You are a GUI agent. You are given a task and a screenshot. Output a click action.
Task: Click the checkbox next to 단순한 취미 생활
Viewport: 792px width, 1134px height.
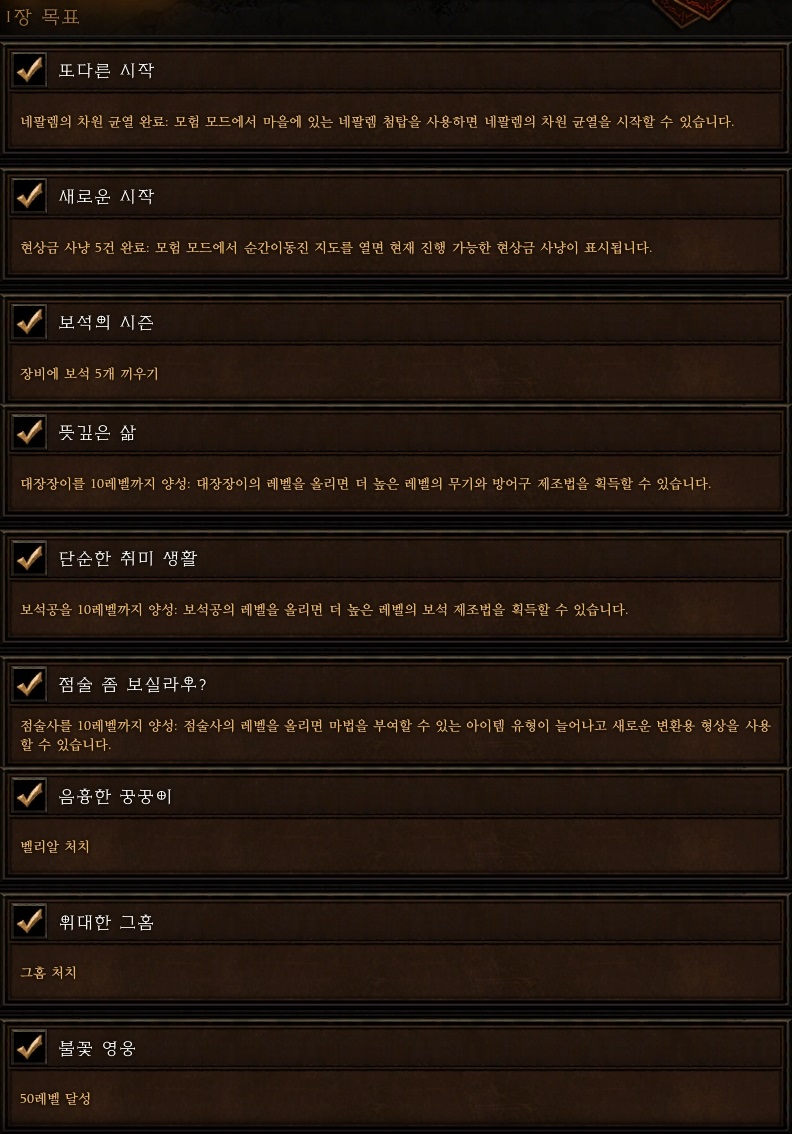(x=30, y=558)
